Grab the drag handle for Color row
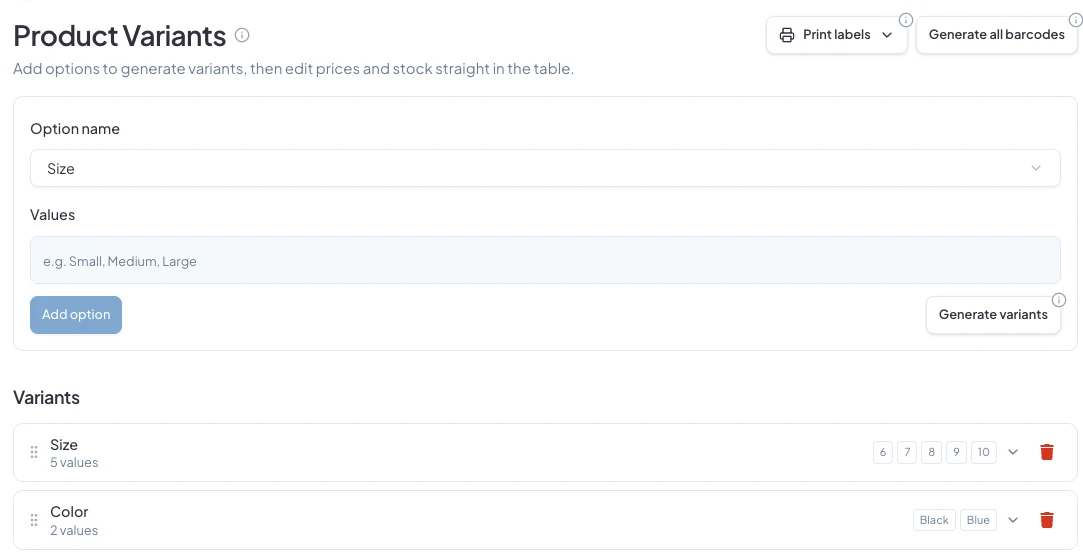Viewport: 1083px width, 560px height. (x=34, y=520)
